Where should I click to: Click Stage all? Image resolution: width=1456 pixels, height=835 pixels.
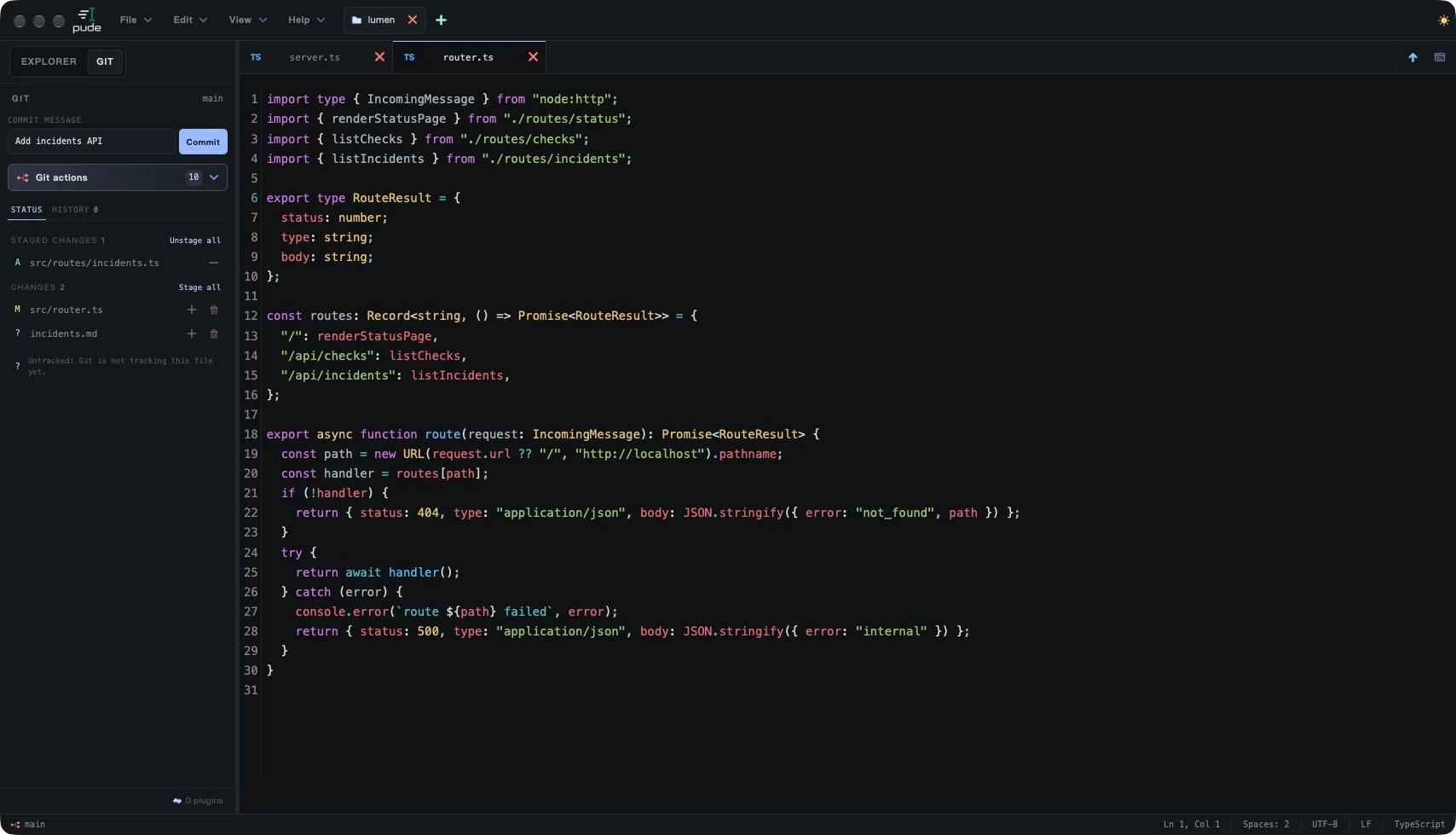point(199,287)
